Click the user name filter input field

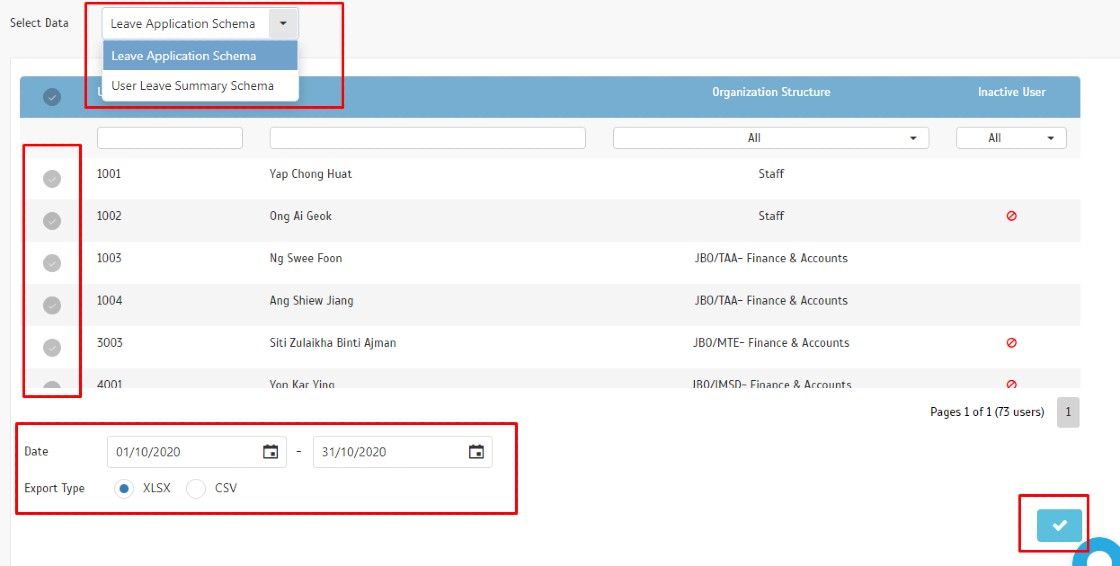point(427,138)
